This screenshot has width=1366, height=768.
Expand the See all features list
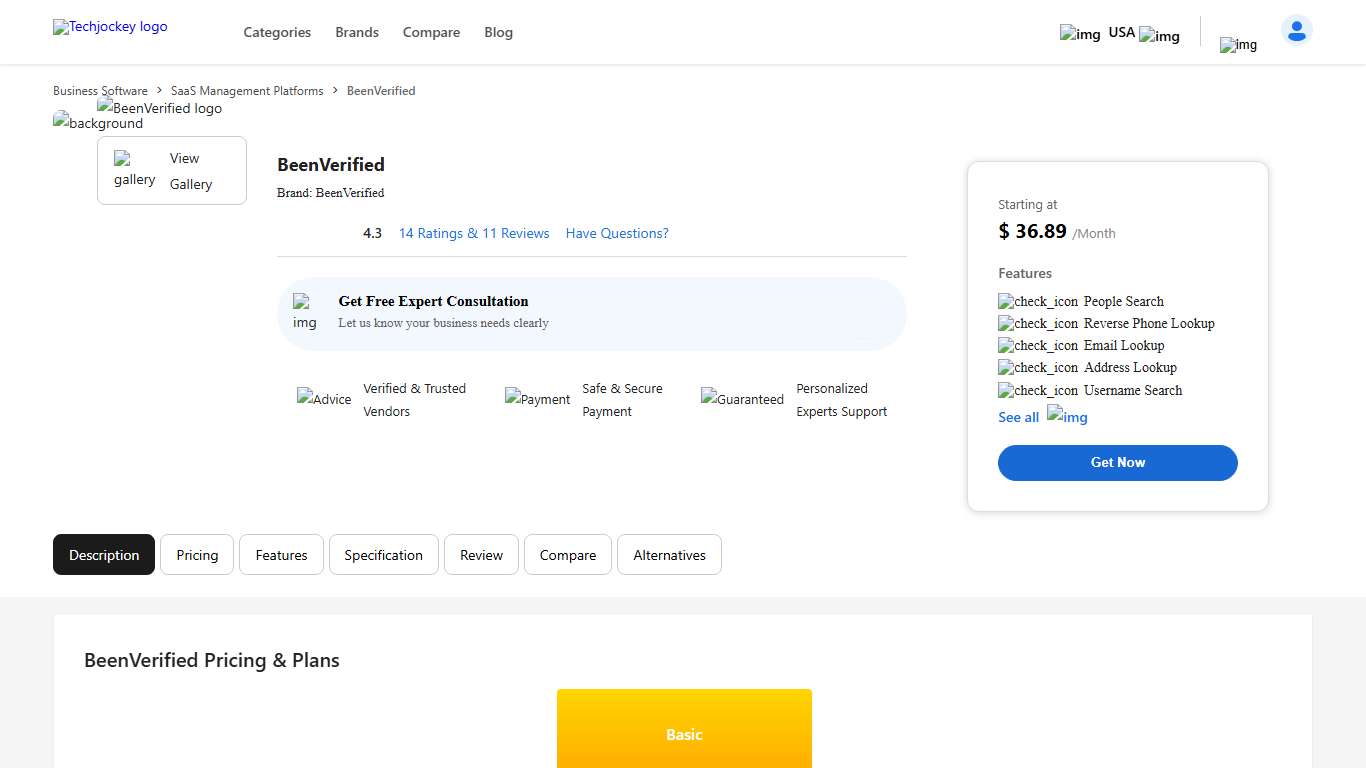click(1018, 417)
